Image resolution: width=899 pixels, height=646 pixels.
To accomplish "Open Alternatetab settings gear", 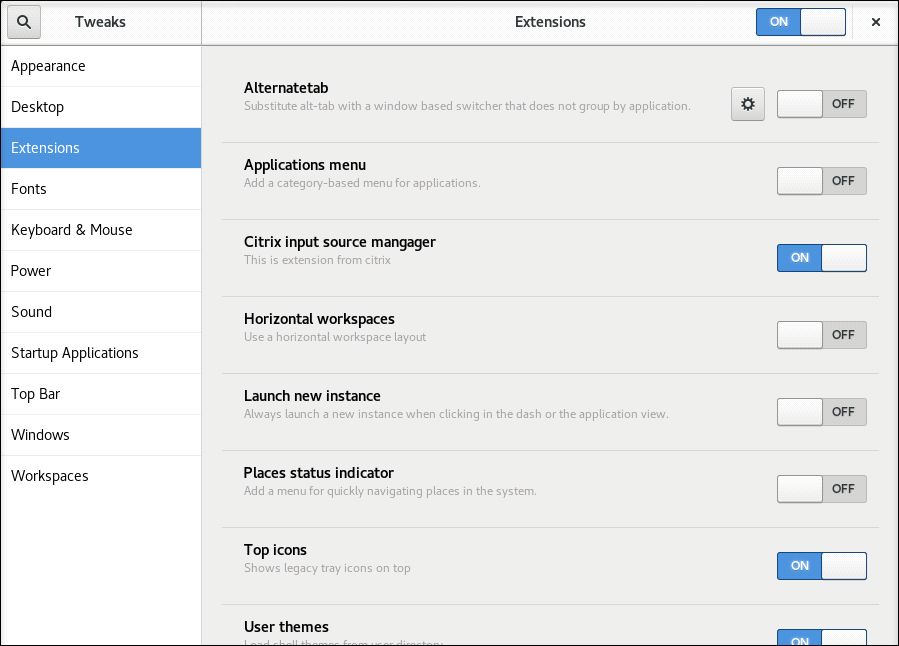I will click(x=748, y=104).
